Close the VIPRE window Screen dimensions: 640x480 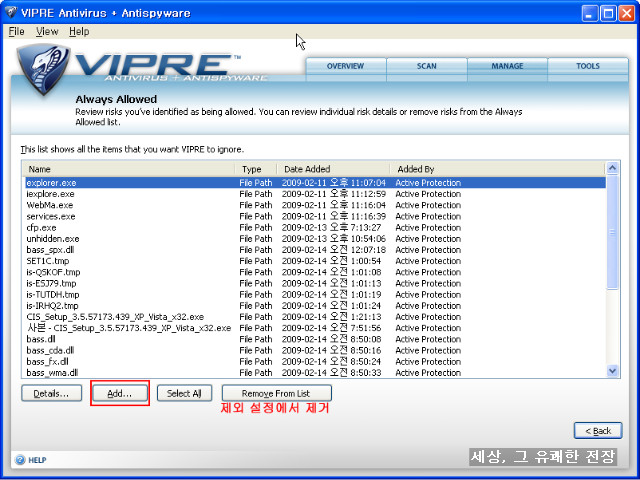626,13
